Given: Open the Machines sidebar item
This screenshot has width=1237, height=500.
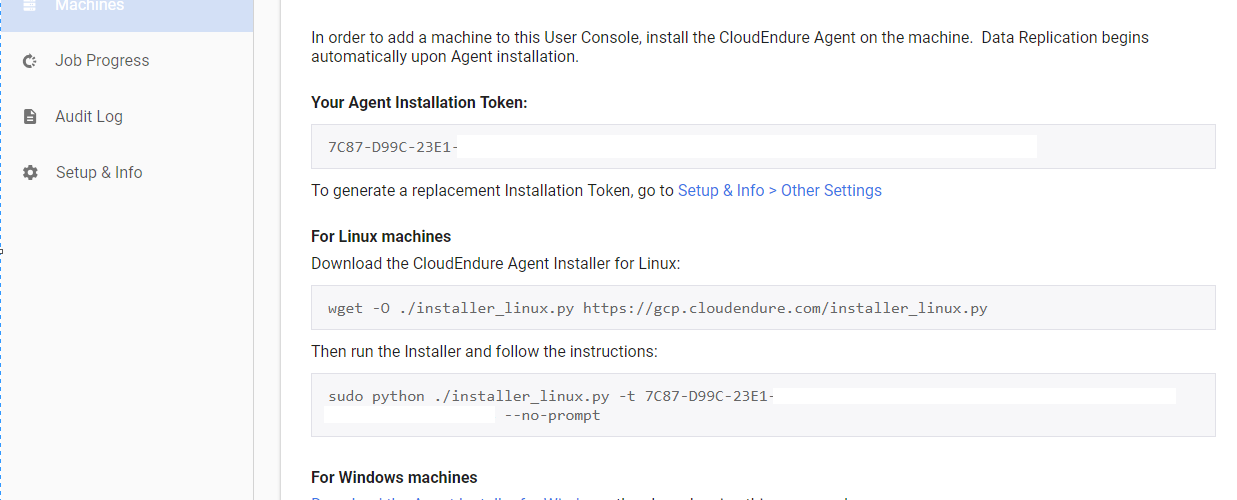Looking at the screenshot, I should pos(90,6).
